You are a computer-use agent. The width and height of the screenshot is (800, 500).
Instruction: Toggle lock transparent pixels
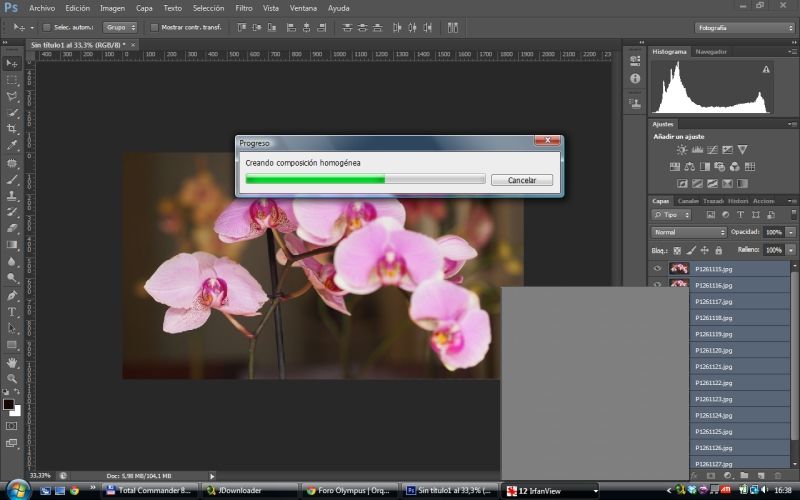677,251
